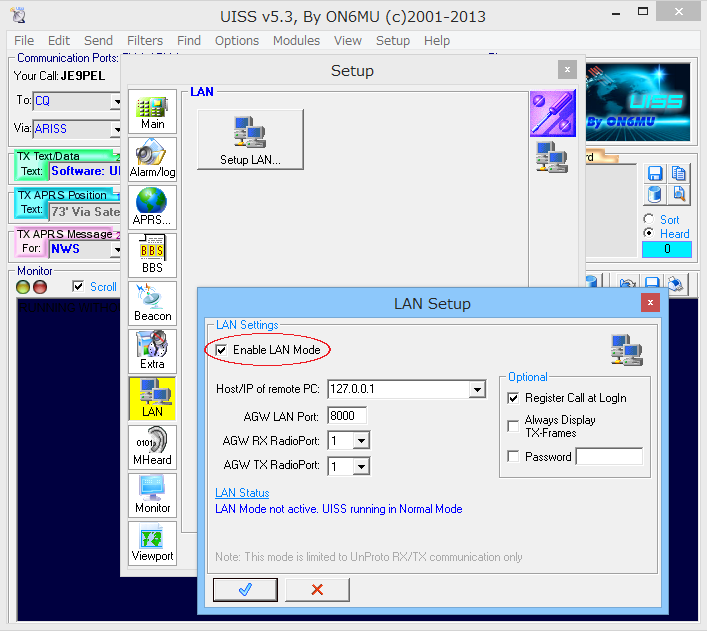Image resolution: width=707 pixels, height=631 pixels.
Task: Open the APRS setup section
Action: [x=152, y=207]
